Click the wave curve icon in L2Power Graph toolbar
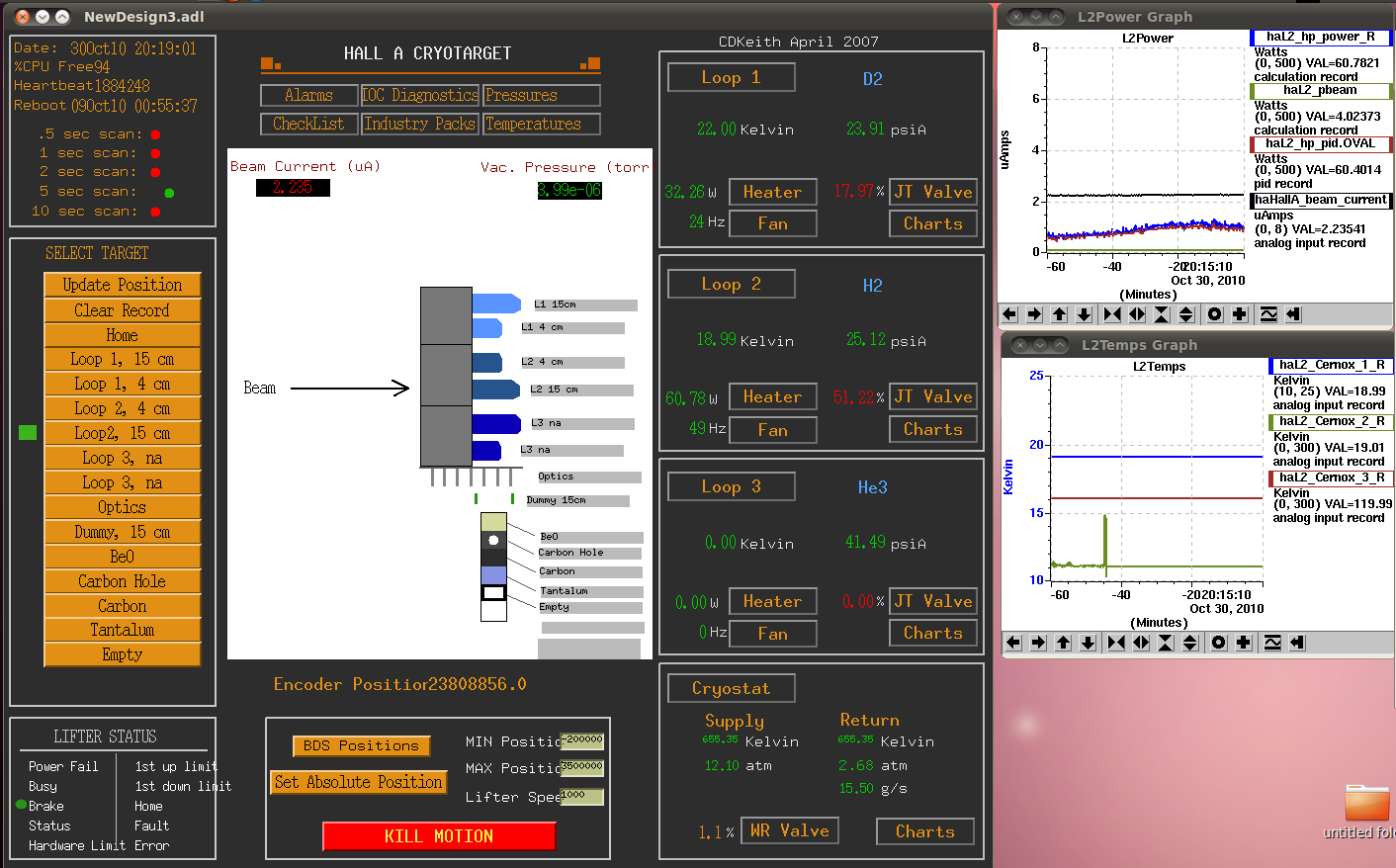1396x868 pixels. tap(1268, 314)
